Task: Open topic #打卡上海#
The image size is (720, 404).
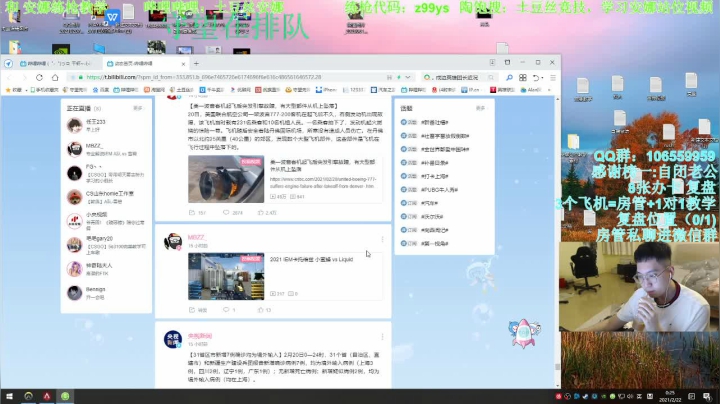Action: (434, 176)
